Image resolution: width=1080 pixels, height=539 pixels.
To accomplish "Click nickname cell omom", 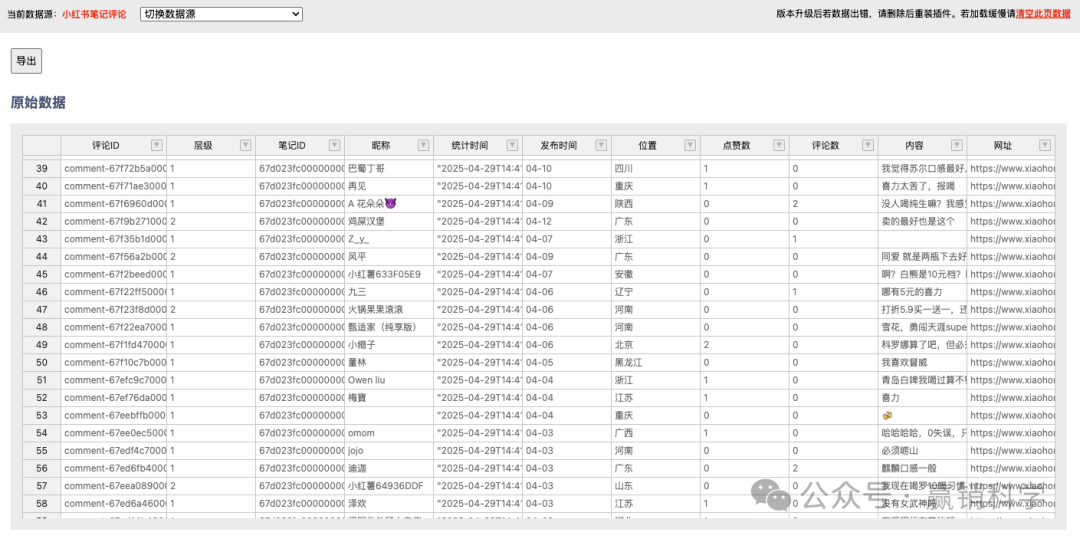I will (x=389, y=433).
